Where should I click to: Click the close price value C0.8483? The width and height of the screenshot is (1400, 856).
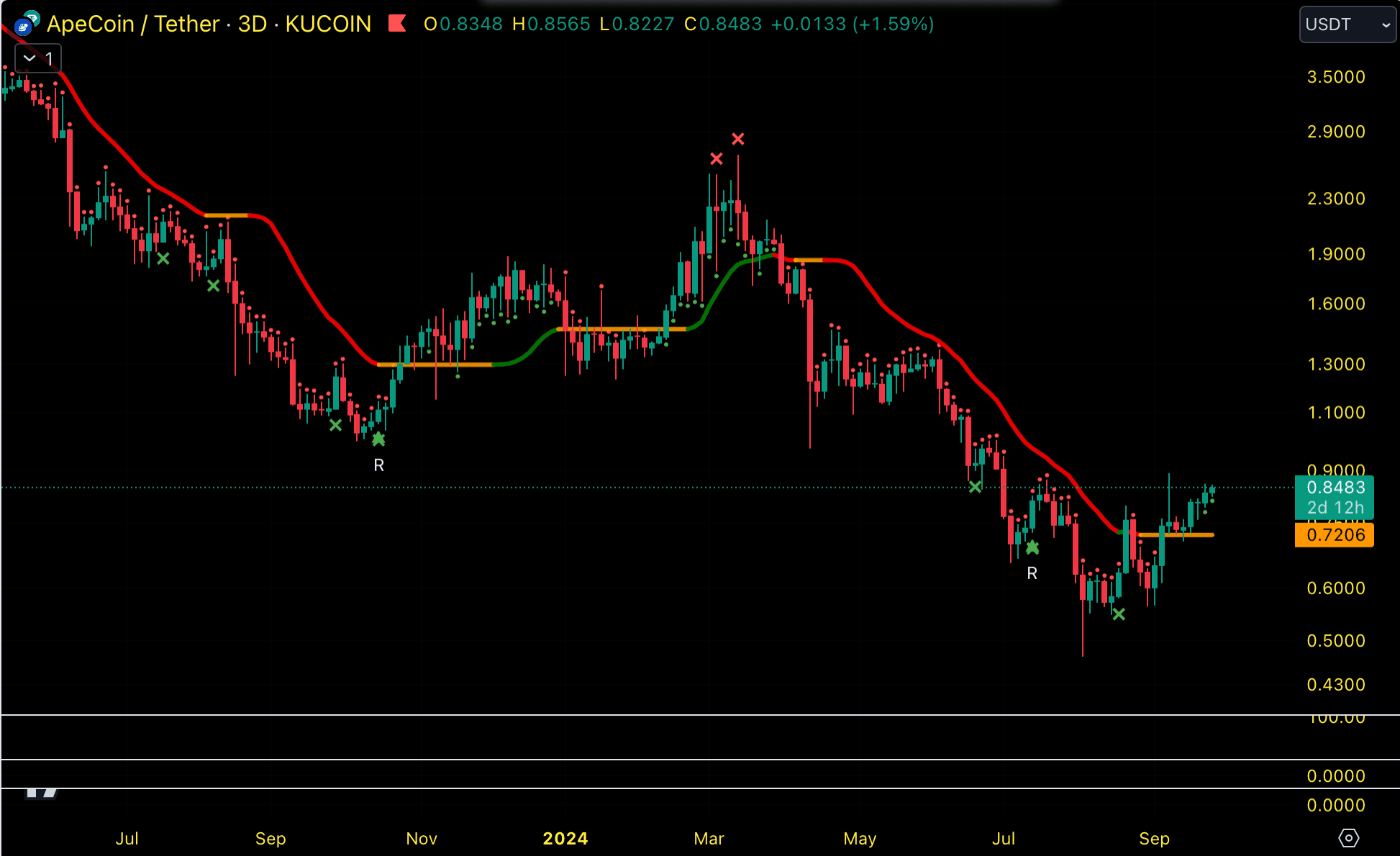[x=723, y=24]
